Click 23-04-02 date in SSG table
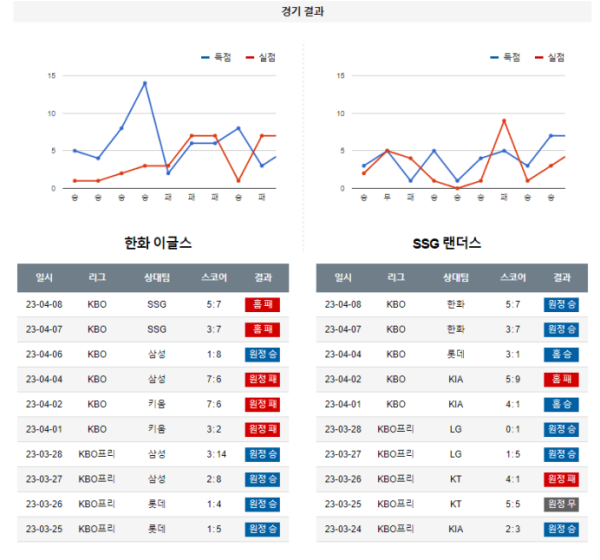 (343, 379)
